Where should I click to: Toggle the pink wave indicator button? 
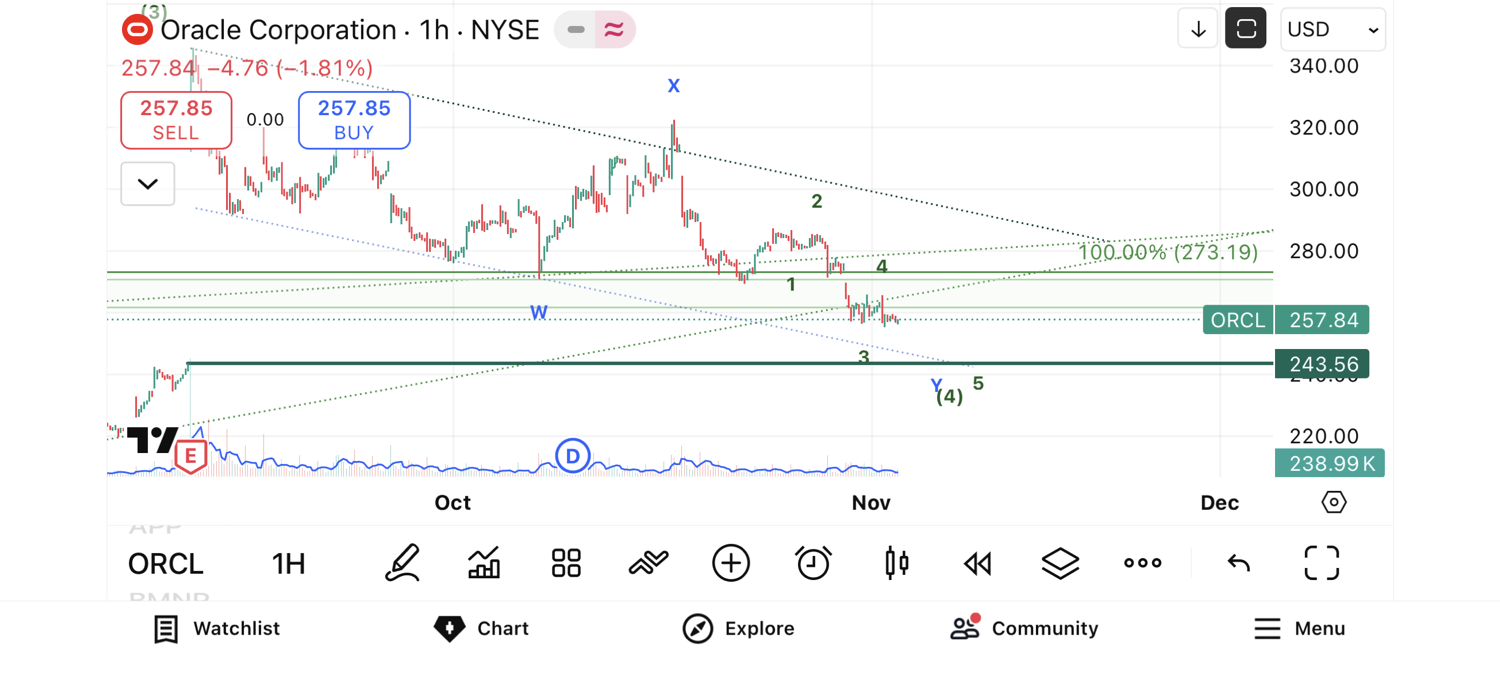tap(615, 30)
